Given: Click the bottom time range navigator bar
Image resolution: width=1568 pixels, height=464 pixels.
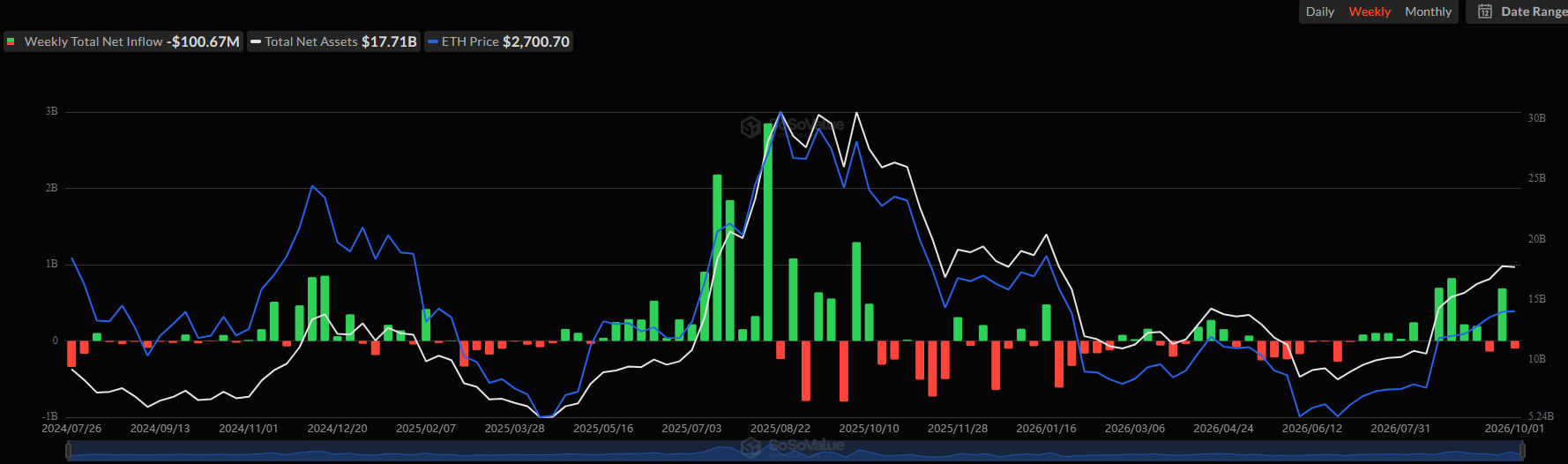Looking at the screenshot, I should pyautogui.click(x=795, y=451).
